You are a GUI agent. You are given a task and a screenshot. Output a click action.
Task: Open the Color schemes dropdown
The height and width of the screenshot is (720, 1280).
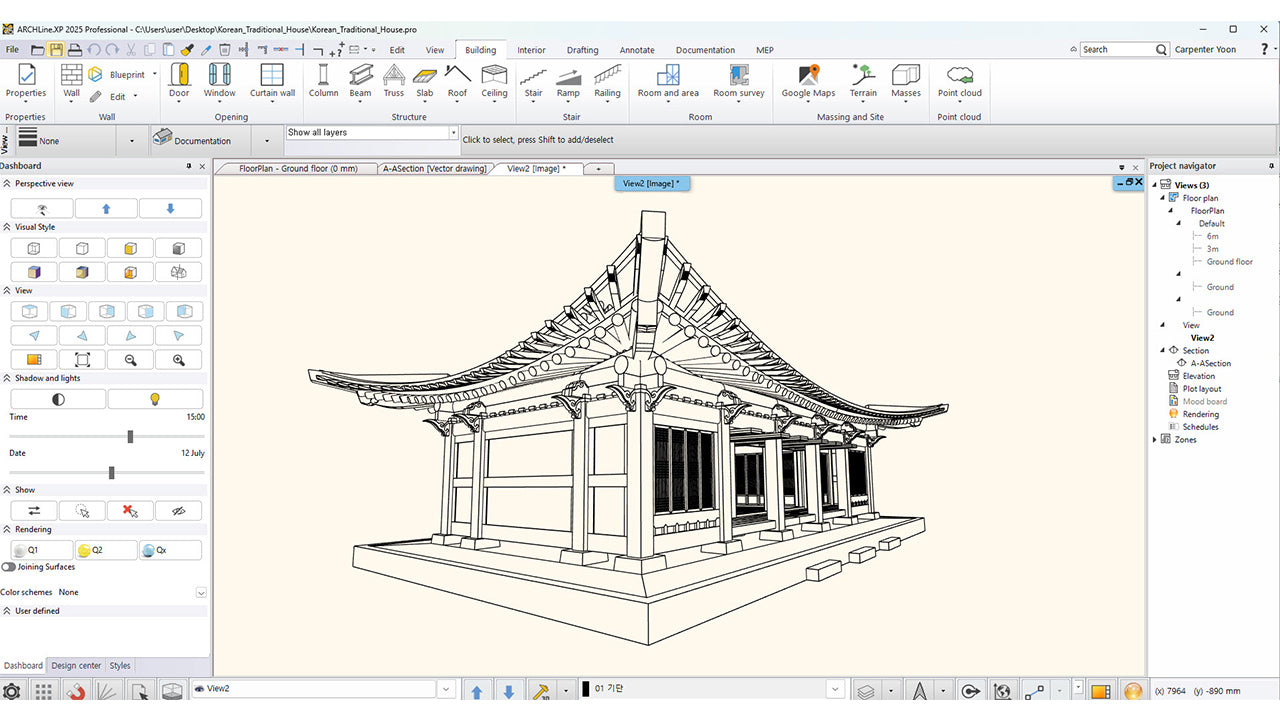point(201,593)
